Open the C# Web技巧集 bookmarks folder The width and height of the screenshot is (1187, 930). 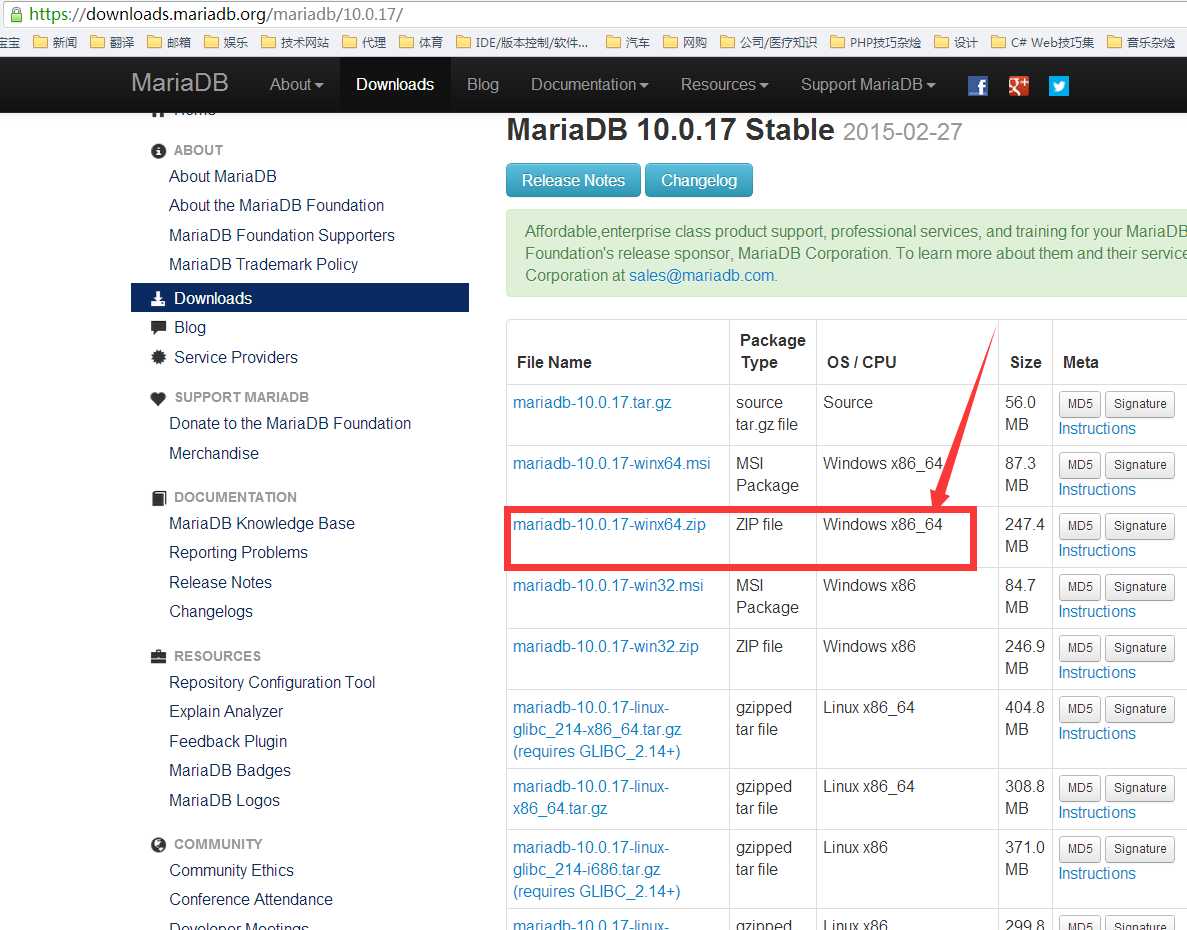(1042, 42)
